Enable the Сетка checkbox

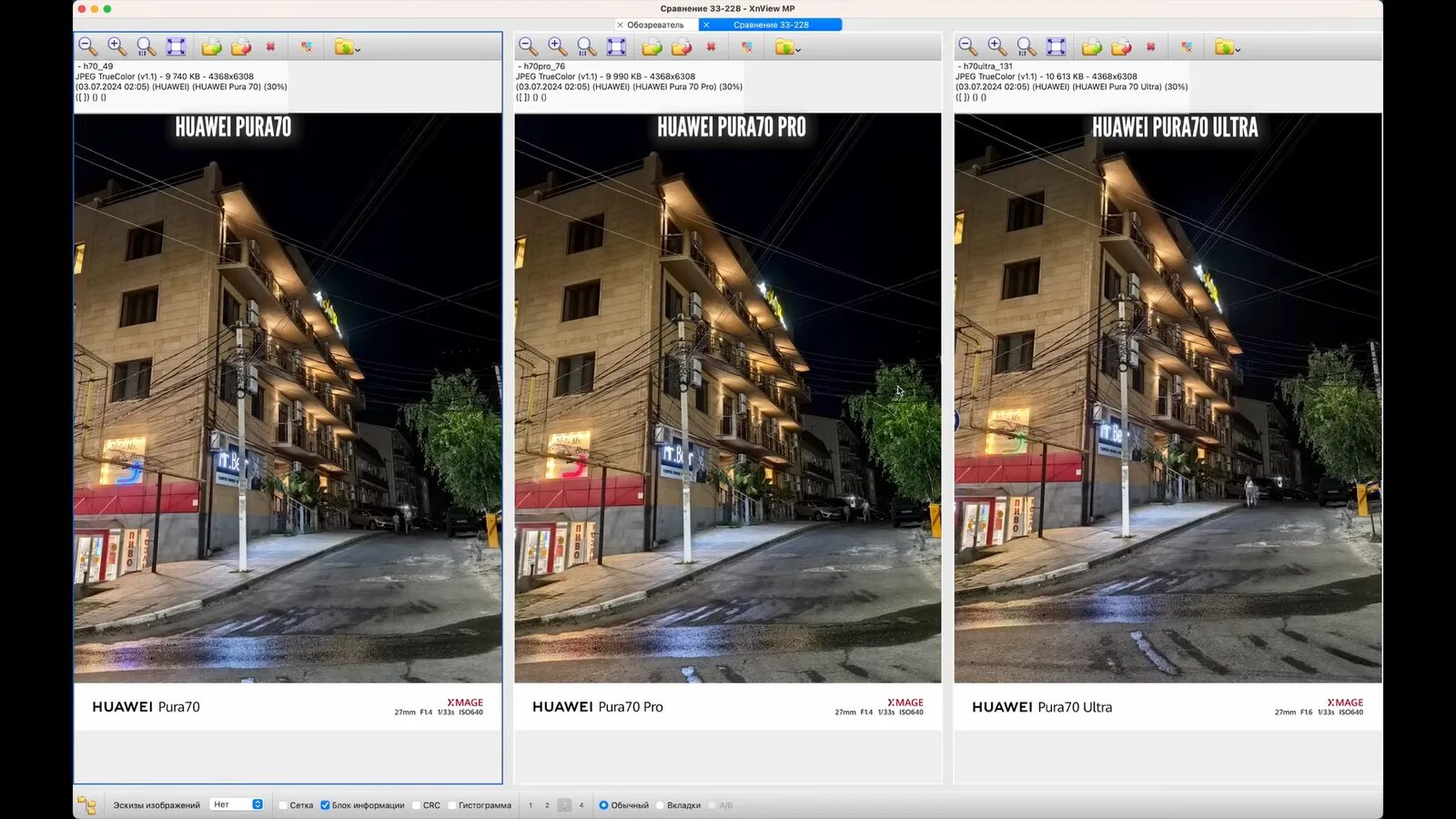click(x=283, y=805)
